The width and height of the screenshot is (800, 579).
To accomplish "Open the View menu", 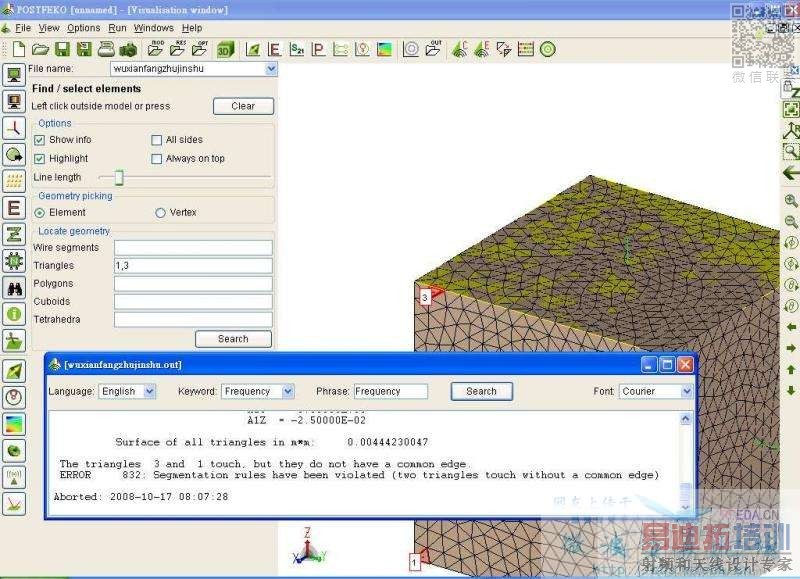I will pyautogui.click(x=49, y=28).
